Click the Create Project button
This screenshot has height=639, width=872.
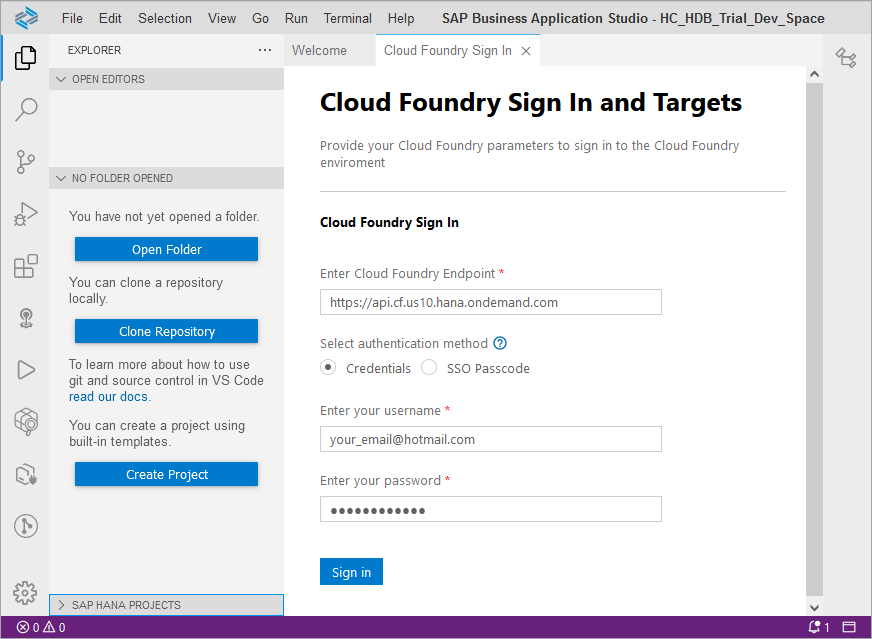[166, 474]
